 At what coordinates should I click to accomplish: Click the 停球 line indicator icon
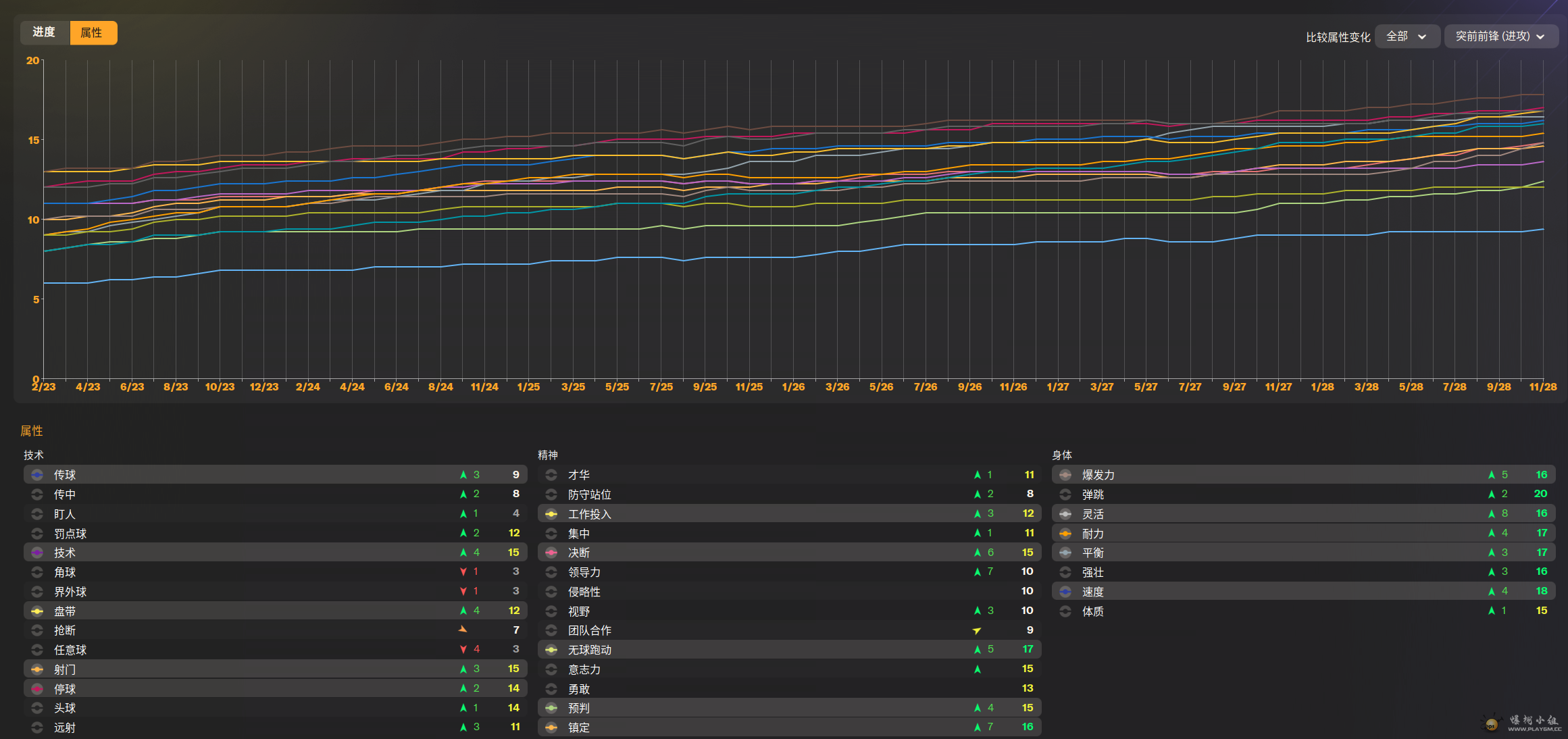[37, 689]
